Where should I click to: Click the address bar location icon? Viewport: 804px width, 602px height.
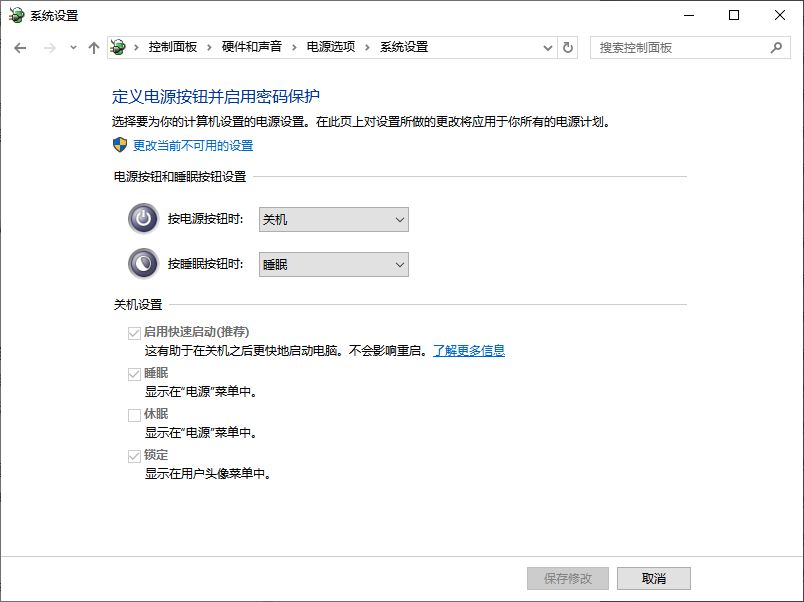pos(118,46)
